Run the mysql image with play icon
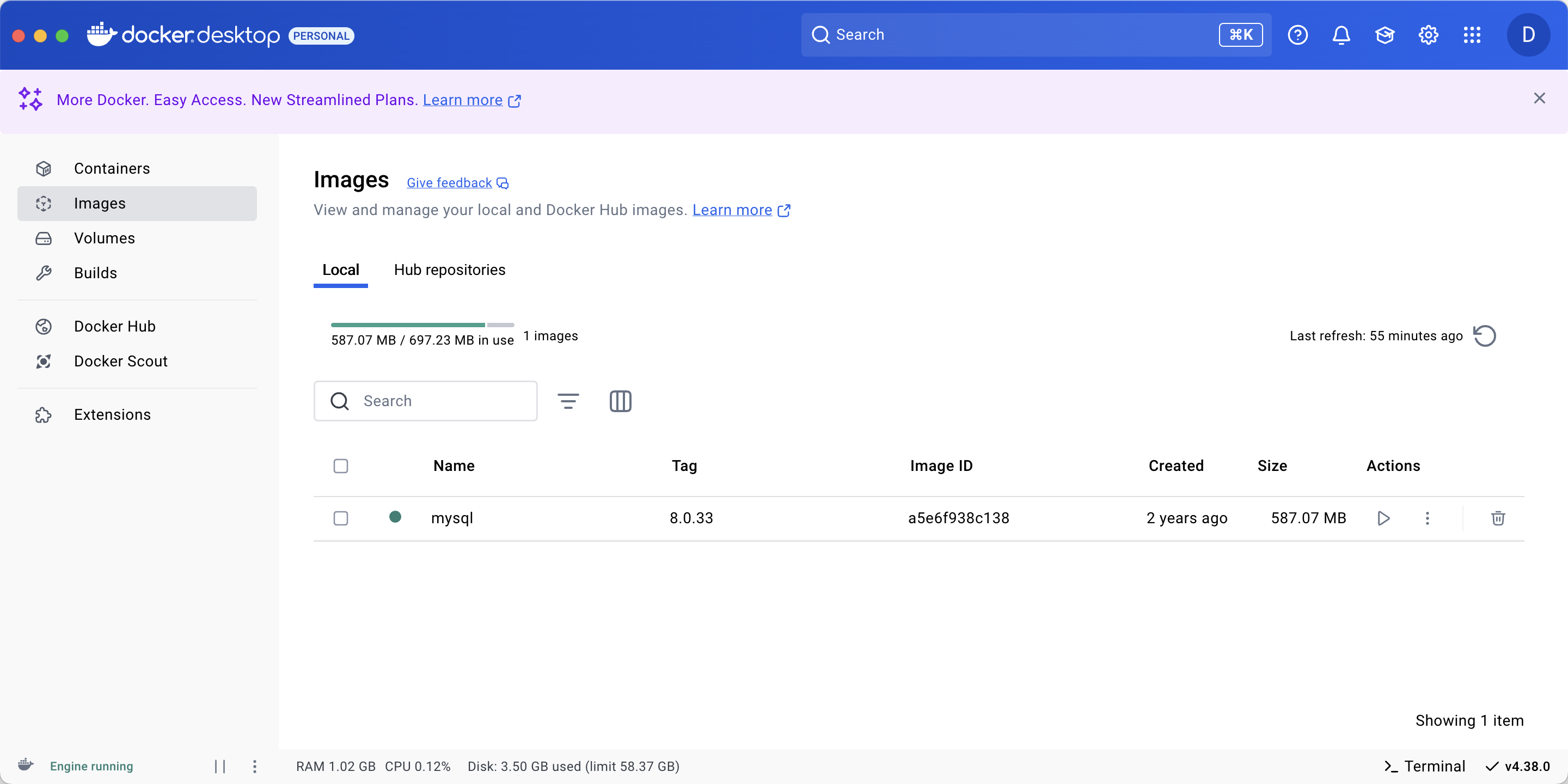 pyautogui.click(x=1383, y=518)
